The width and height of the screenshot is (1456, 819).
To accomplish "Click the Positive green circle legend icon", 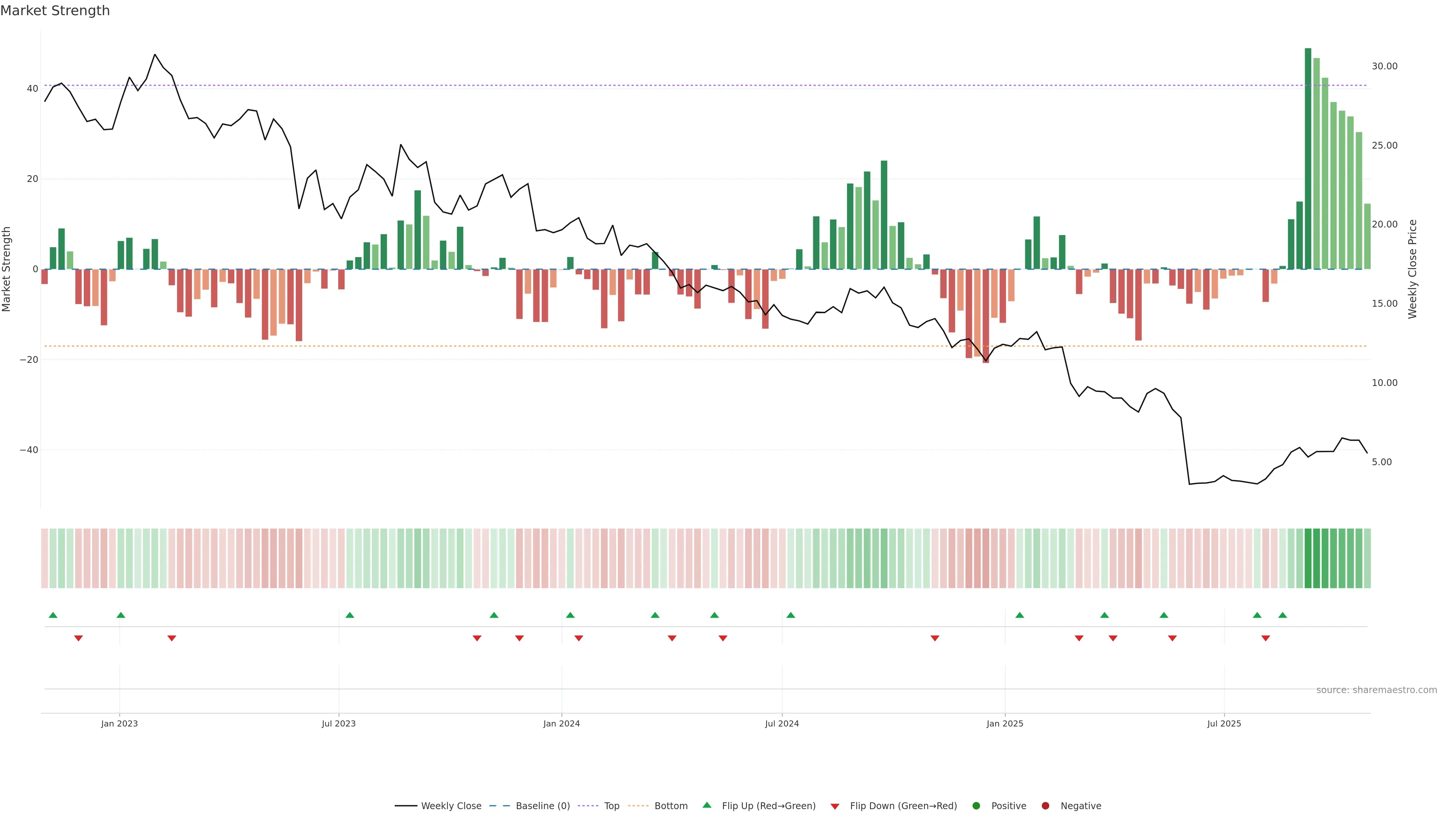I will [976, 806].
